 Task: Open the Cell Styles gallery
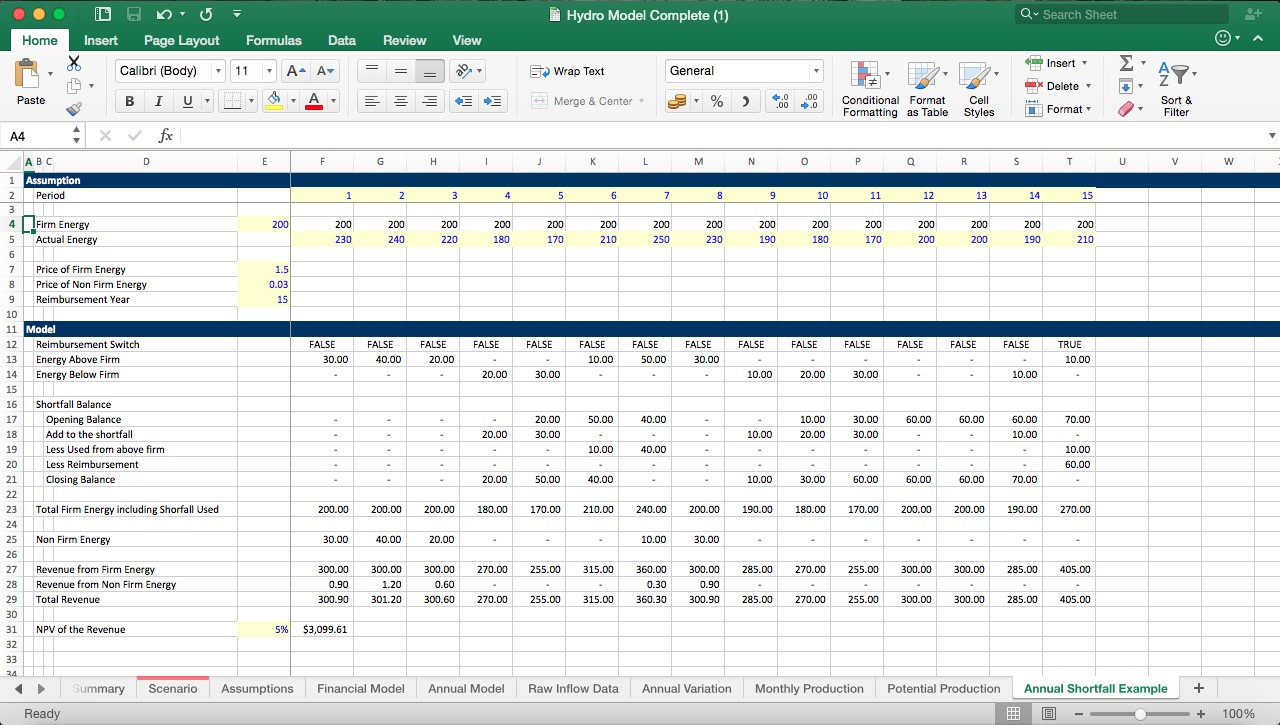point(979,88)
